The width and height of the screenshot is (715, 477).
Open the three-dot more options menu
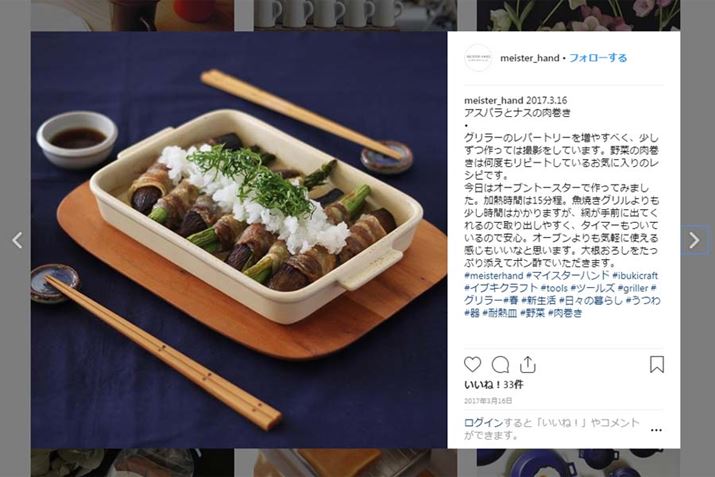[x=656, y=430]
